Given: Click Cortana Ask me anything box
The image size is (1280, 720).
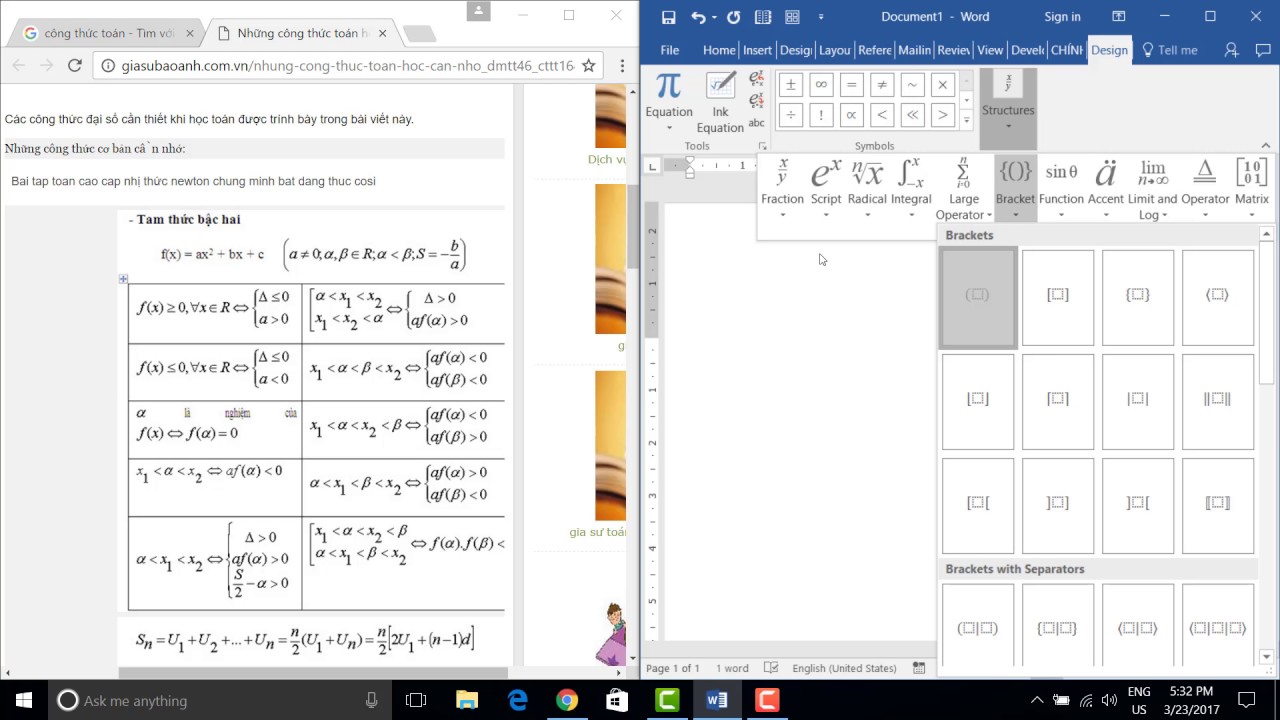Looking at the screenshot, I should click(x=220, y=700).
